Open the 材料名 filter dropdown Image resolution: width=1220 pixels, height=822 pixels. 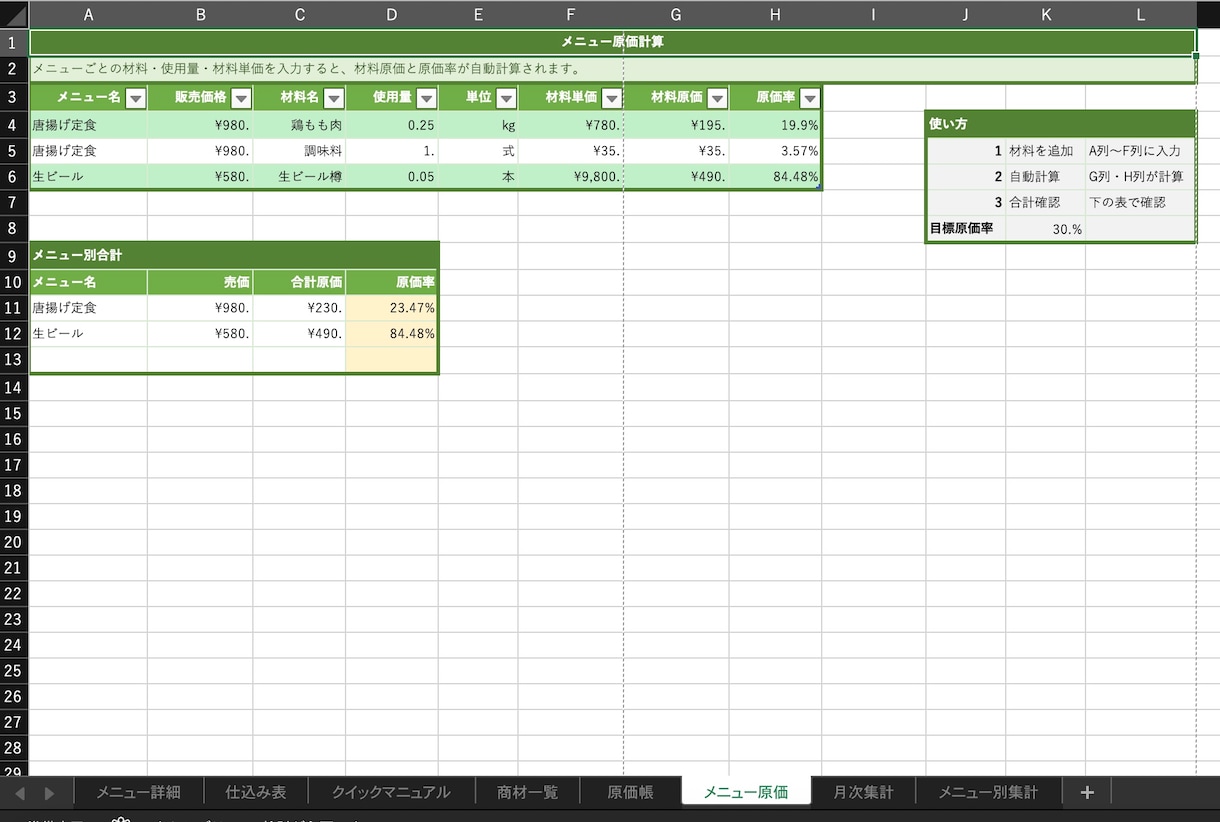pyautogui.click(x=334, y=98)
